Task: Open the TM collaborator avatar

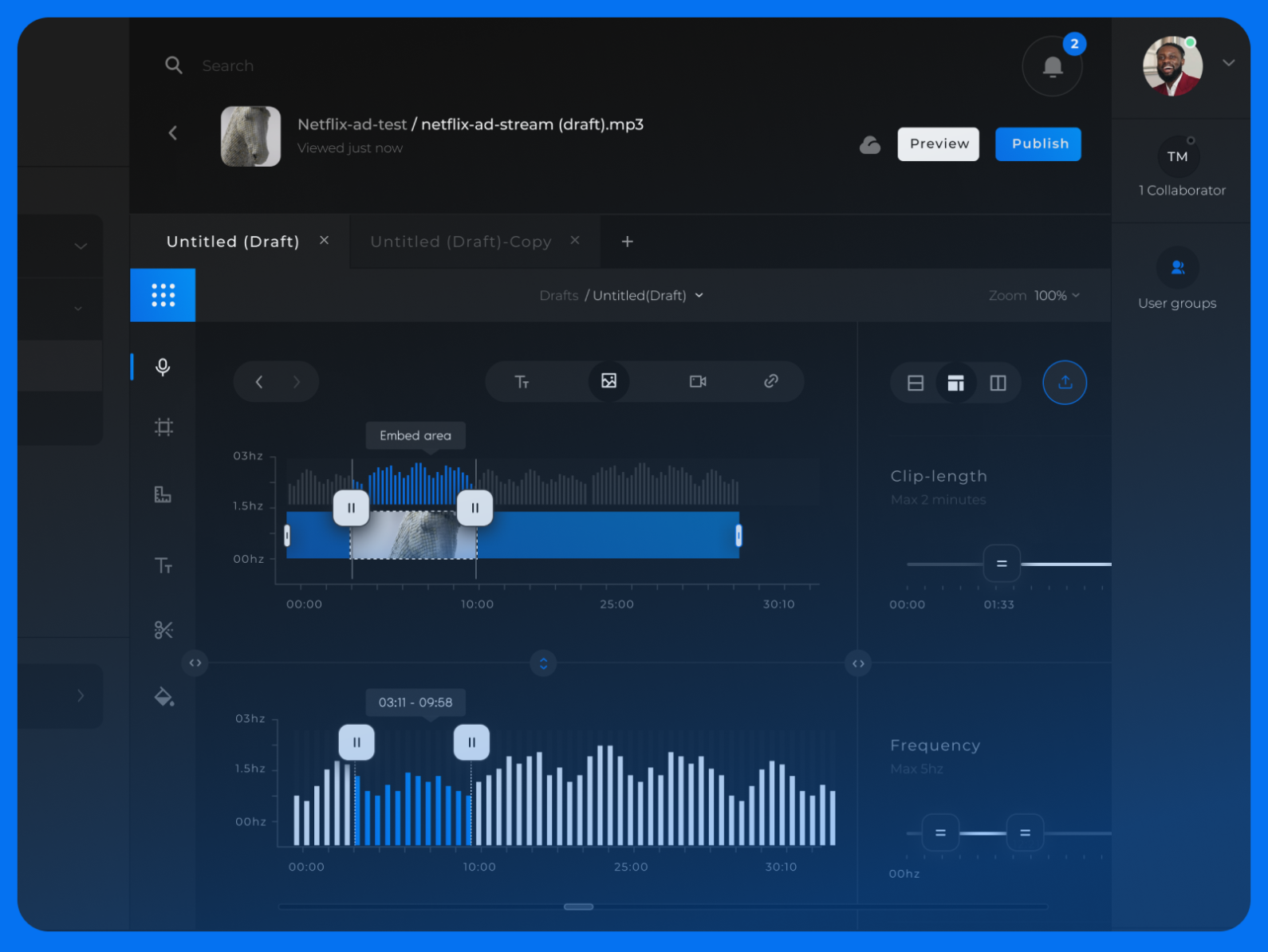Action: pyautogui.click(x=1177, y=156)
